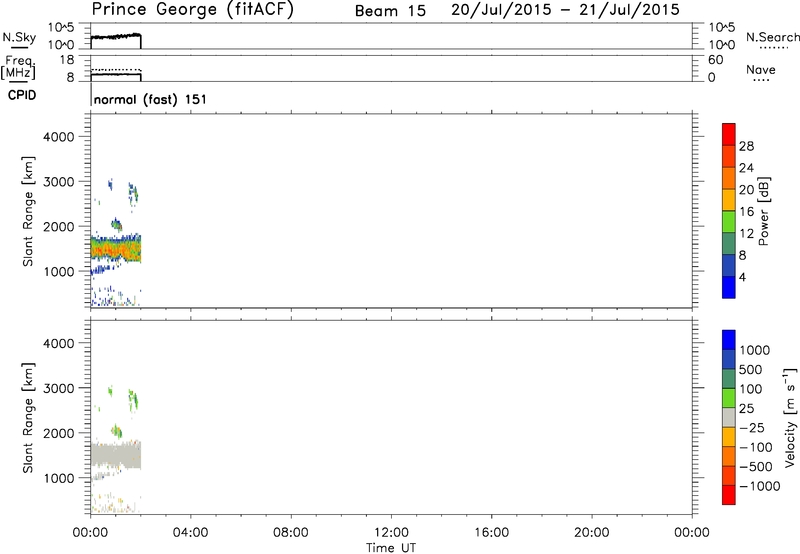Click the date range "20/Jul/2015 - 21/Jul/2015"
The width and height of the screenshot is (800, 554).
(x=565, y=10)
